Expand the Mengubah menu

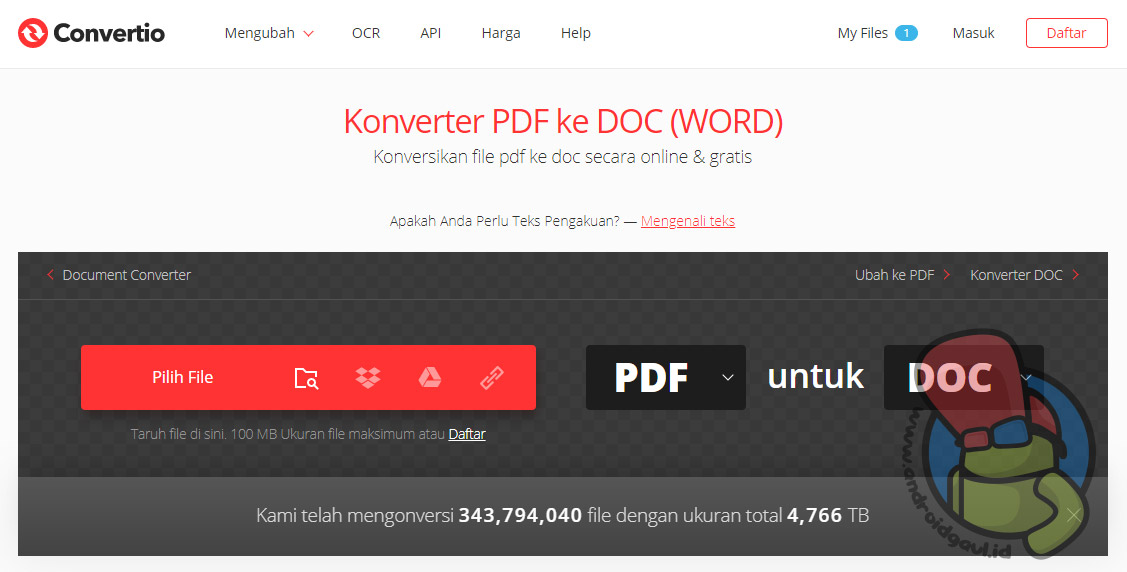tap(269, 33)
